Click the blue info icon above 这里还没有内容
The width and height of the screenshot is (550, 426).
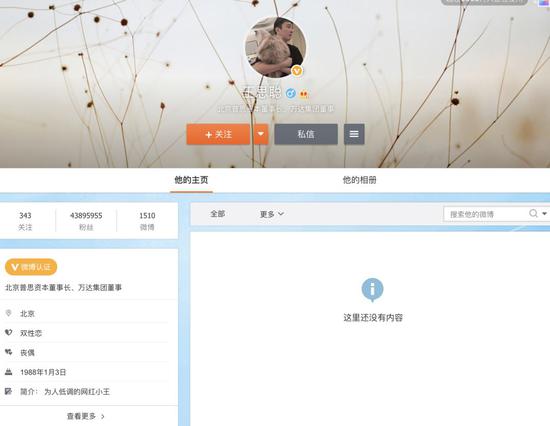373,290
